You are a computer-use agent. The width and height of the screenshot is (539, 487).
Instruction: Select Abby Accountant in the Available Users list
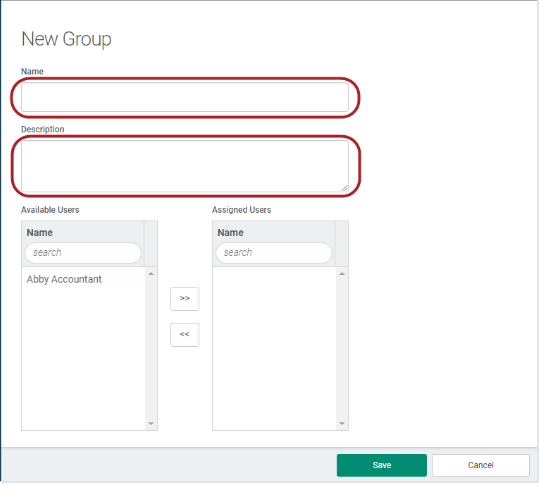pos(83,279)
